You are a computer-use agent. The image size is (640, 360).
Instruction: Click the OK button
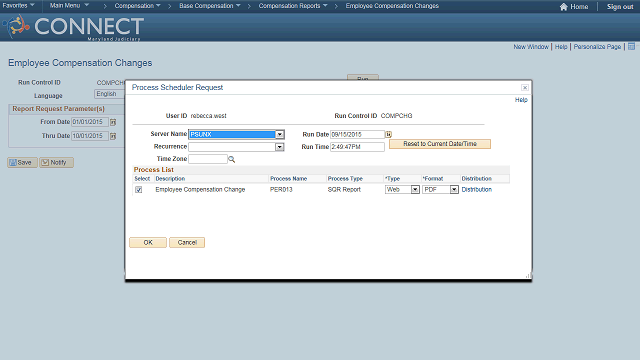pyautogui.click(x=148, y=242)
